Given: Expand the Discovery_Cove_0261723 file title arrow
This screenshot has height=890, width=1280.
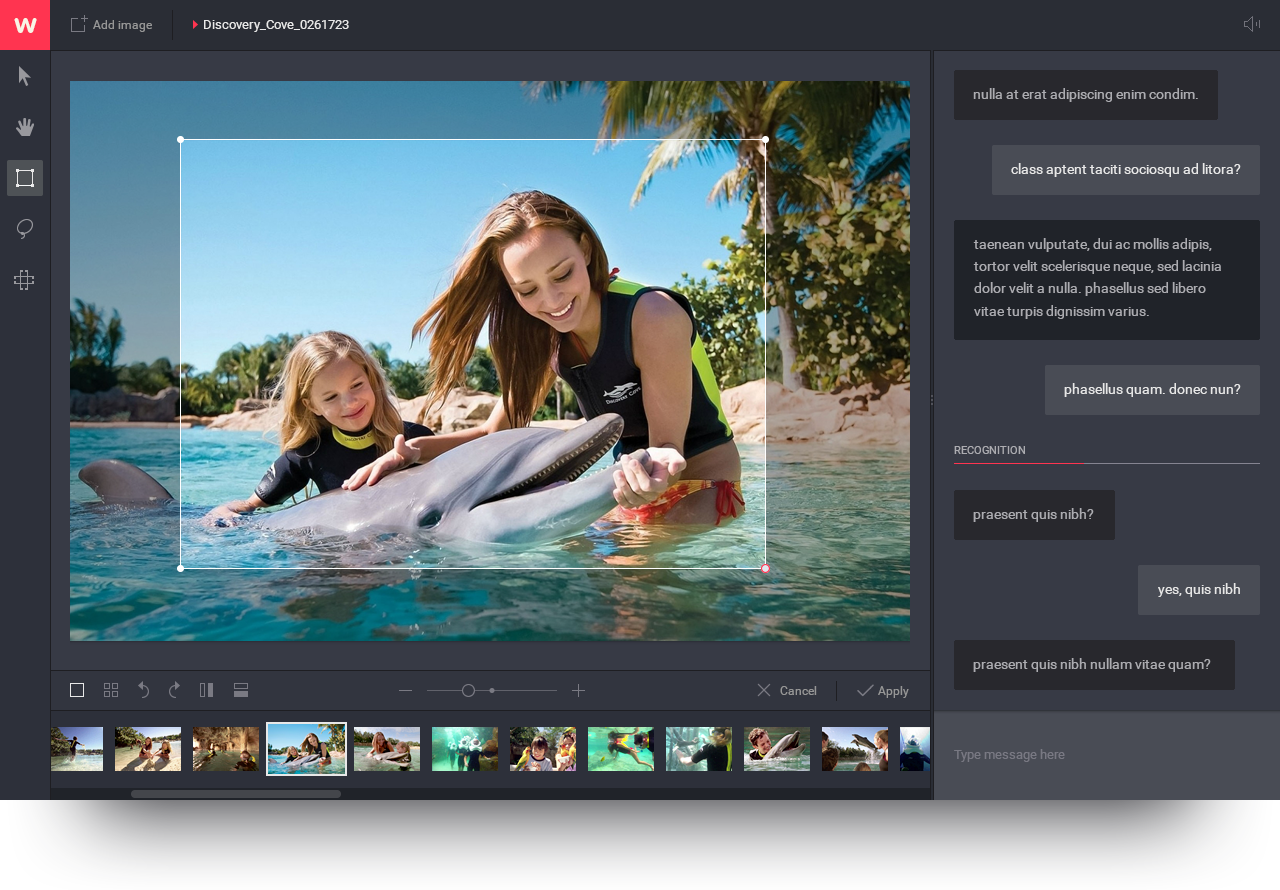Looking at the screenshot, I should (x=195, y=24).
